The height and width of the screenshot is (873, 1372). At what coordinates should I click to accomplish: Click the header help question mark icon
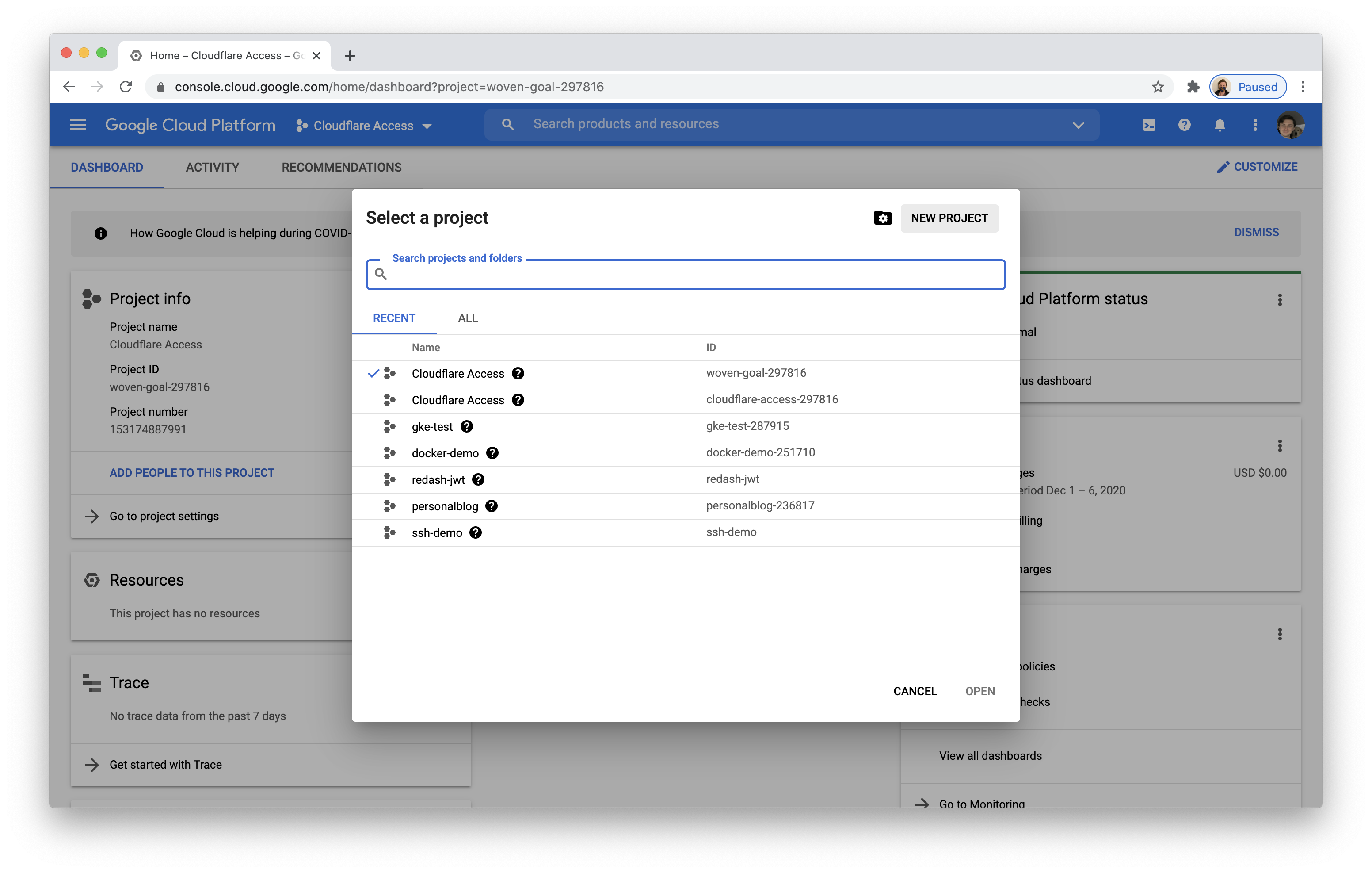pos(1184,125)
